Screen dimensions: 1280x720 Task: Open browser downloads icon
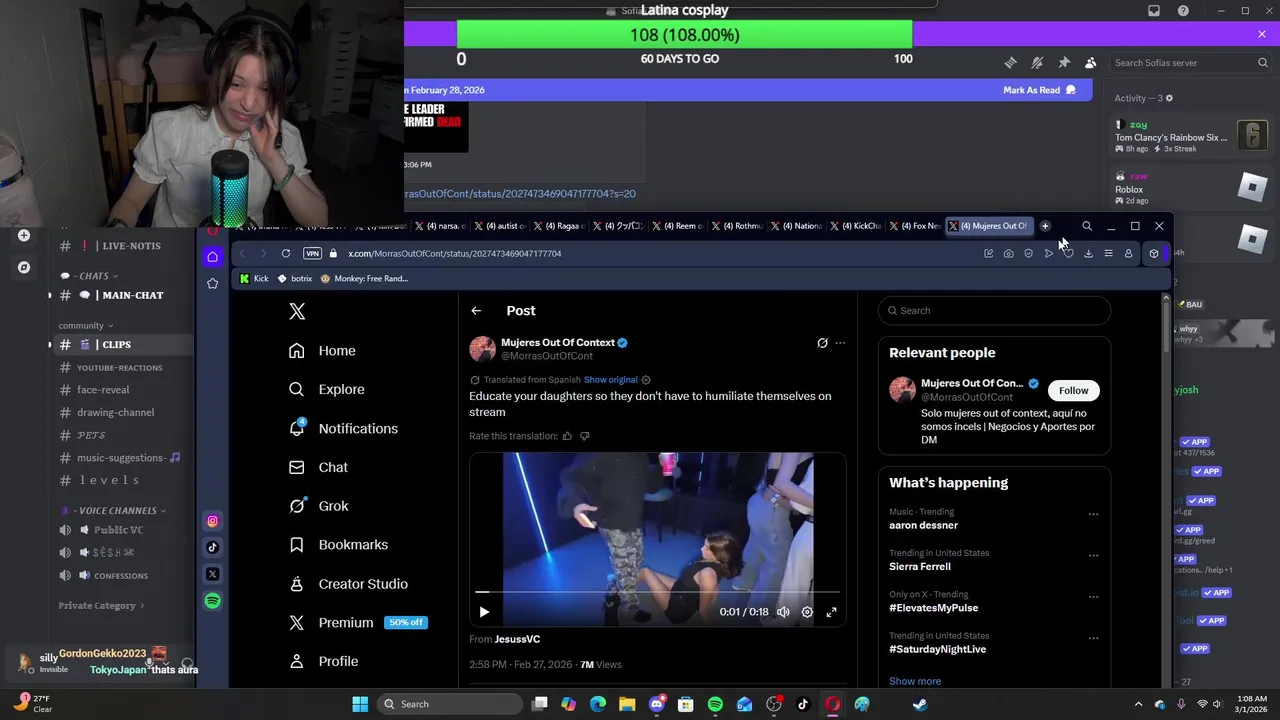(x=1088, y=254)
